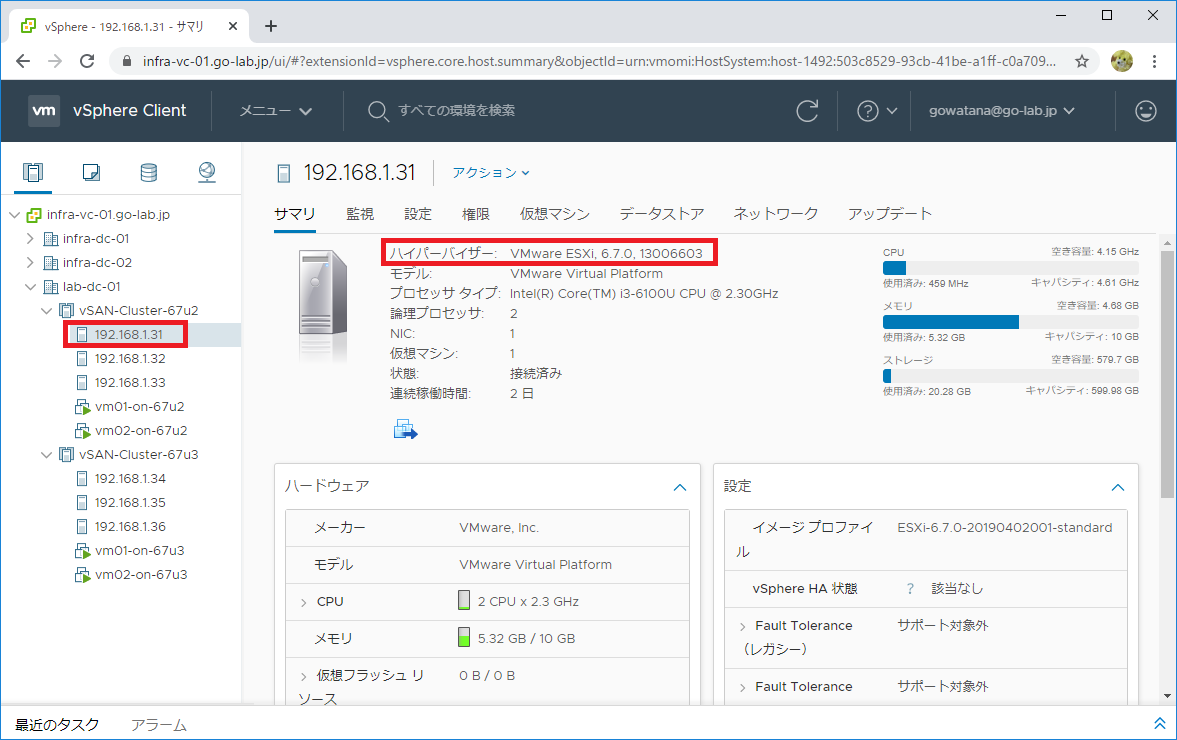
Task: Reload the browser page
Action: (87, 61)
